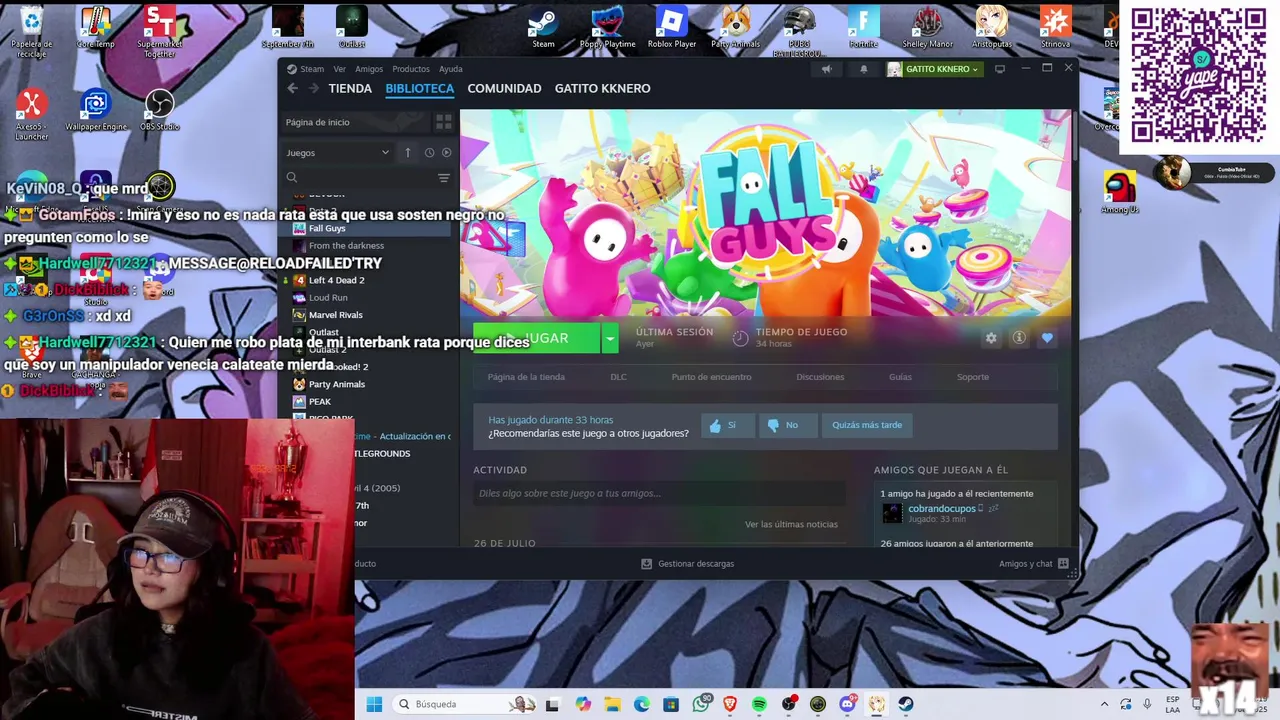Screen dimensions: 1280x720
Task: Open Poppy Playtime desktop icon
Action: (607, 27)
